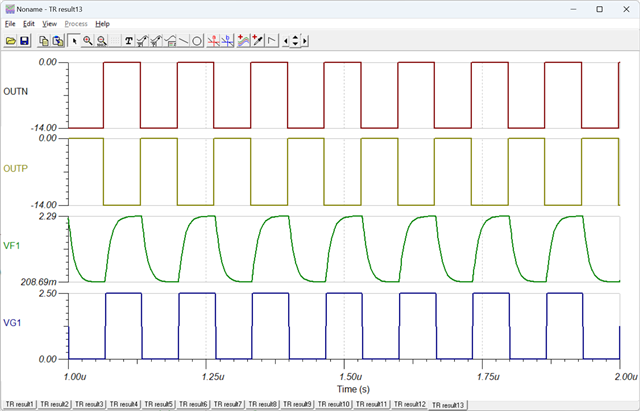Click the 208.69m VF1 axis minimum value

point(39,282)
